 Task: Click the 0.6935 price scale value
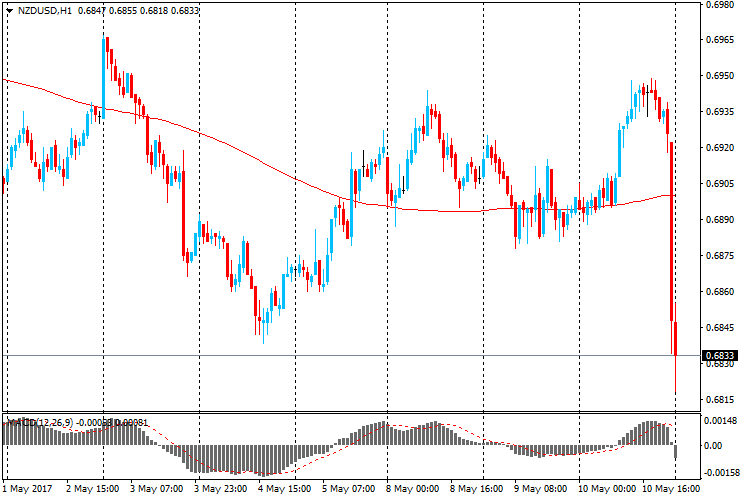(x=720, y=112)
